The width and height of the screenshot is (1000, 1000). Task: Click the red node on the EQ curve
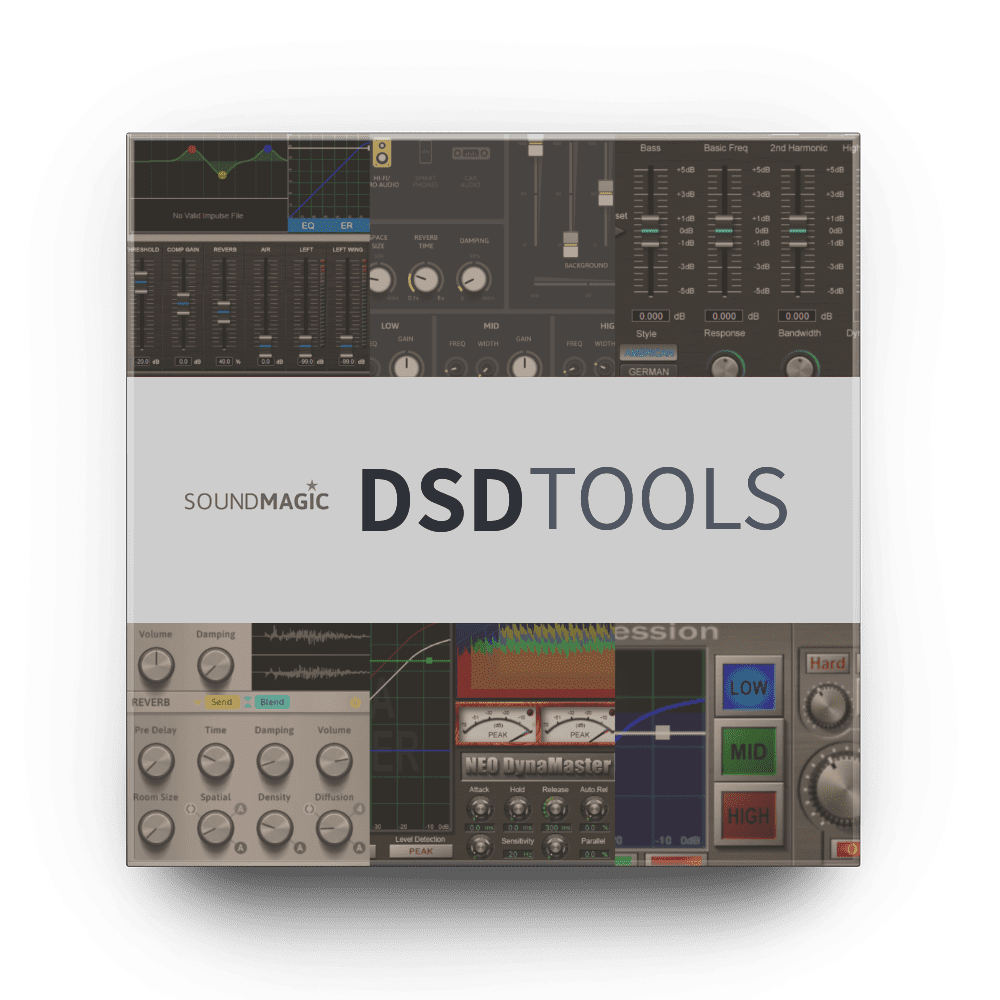pos(192,149)
